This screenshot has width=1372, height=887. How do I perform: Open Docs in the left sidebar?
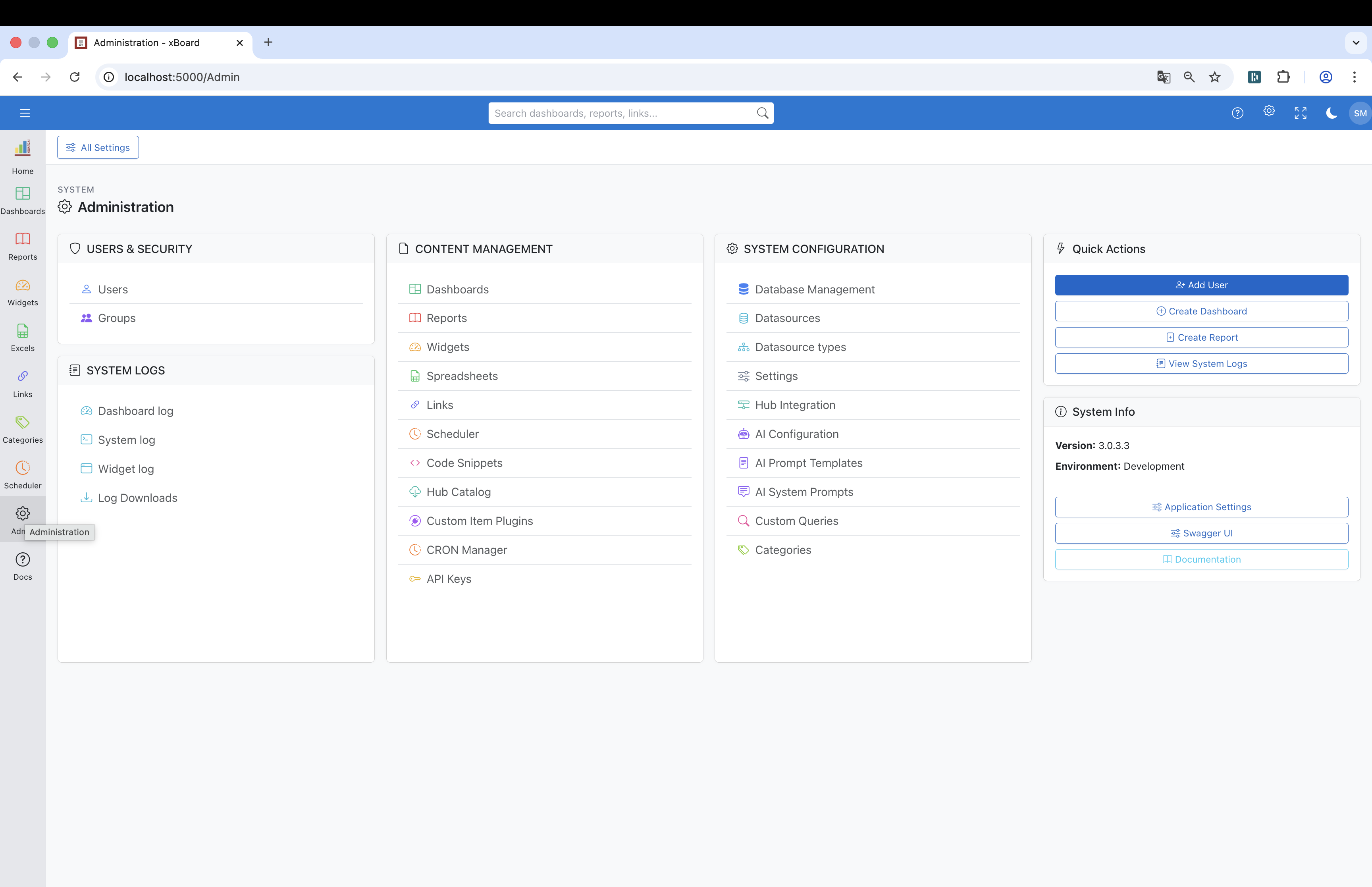23,566
